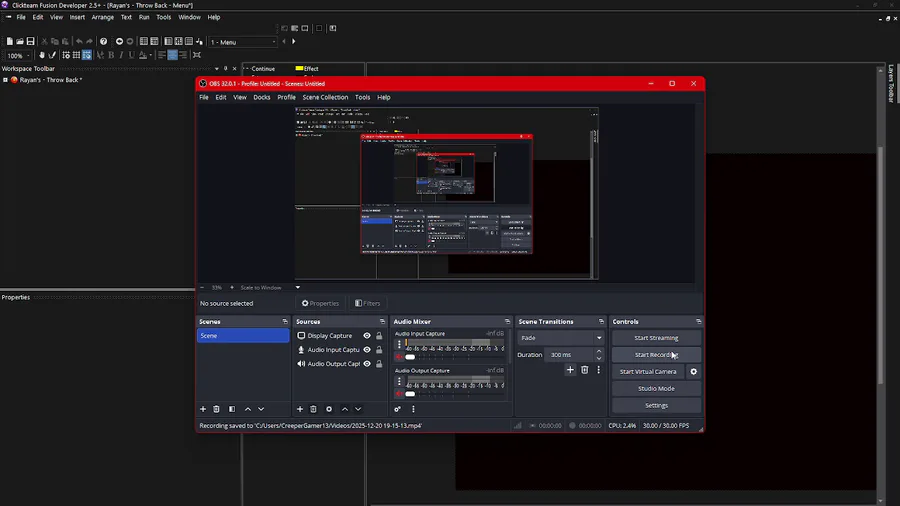Image resolution: width=900 pixels, height=506 pixels.
Task: Select the Scene item in Scenes list
Action: tap(243, 336)
